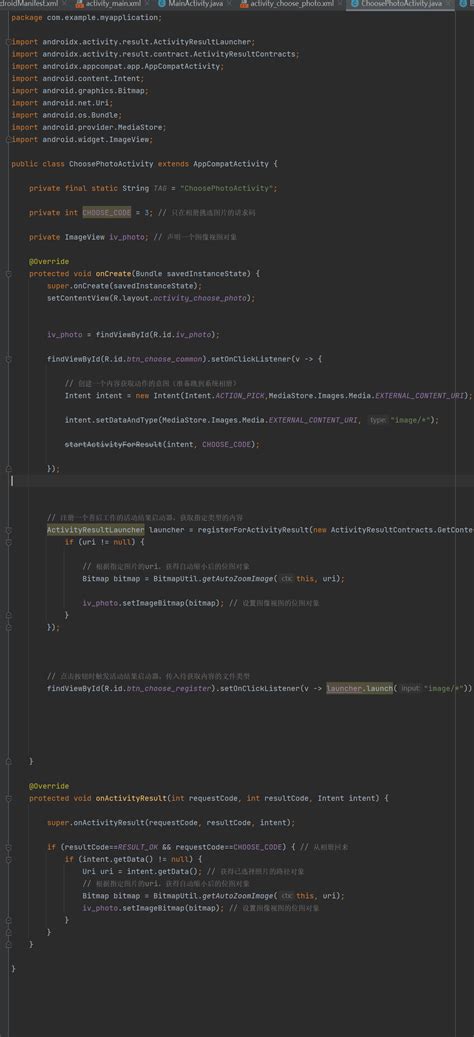Screen dimensions: 474x1037
Task: Click the highlighted ActivityResultLauncher type
Action: [x=95, y=530]
